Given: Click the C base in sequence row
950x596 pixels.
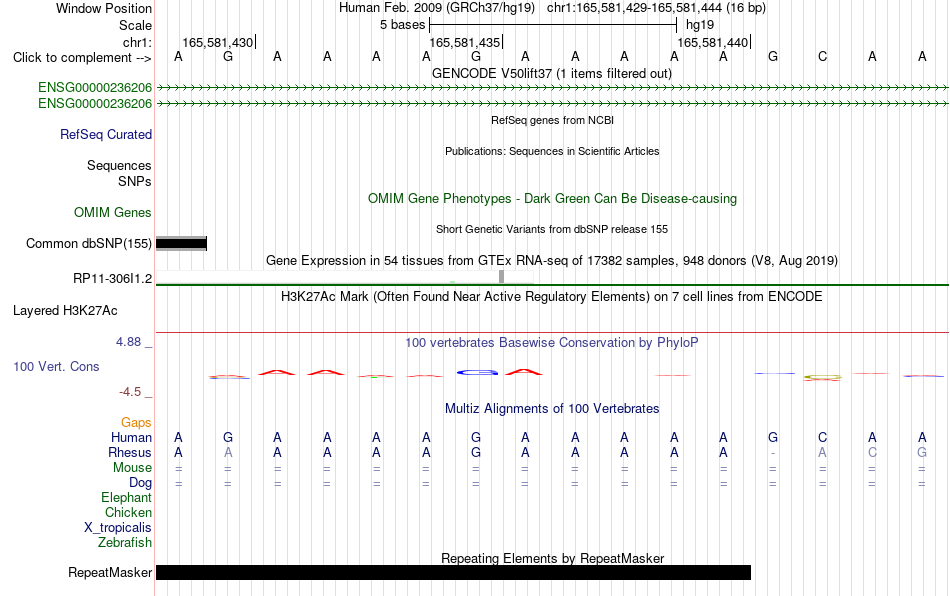Looking at the screenshot, I should 822,57.
